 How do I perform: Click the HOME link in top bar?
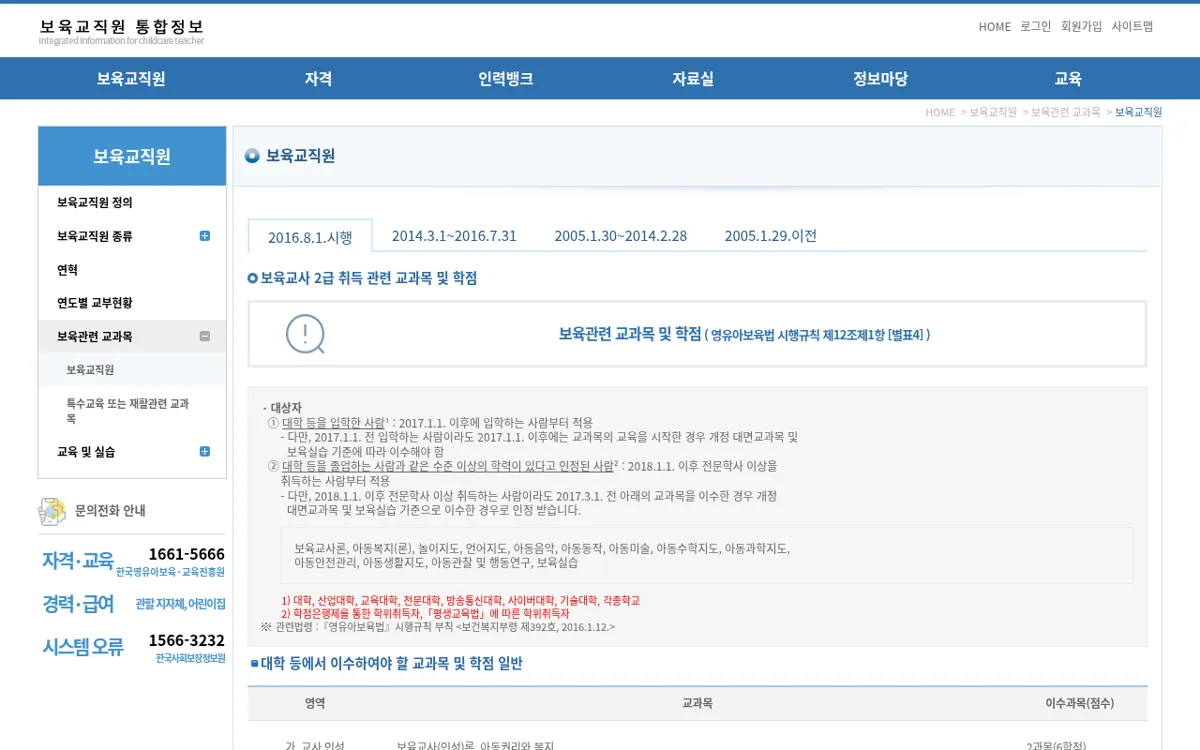point(995,27)
